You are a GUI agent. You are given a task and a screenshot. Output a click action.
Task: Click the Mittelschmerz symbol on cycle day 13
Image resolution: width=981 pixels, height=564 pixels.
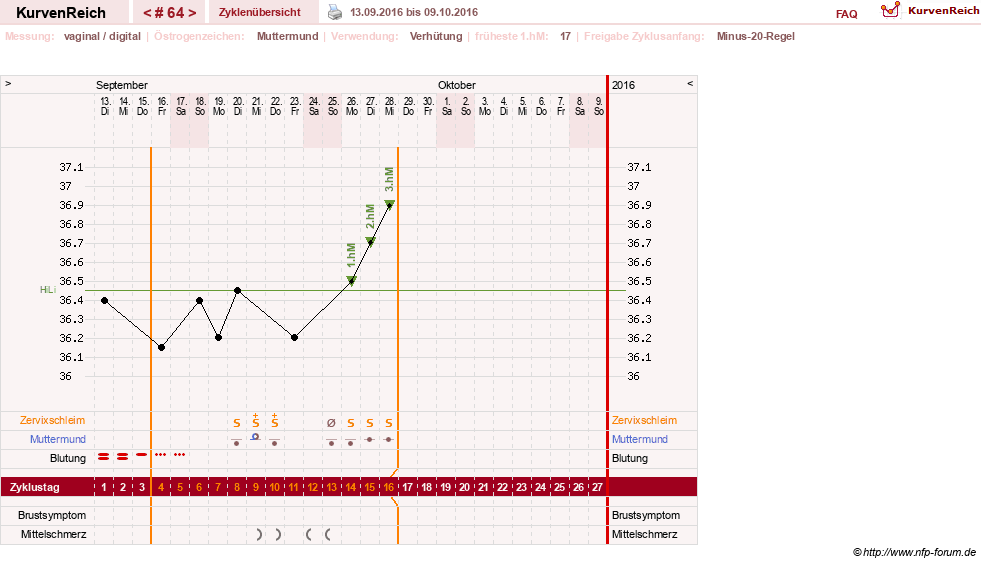[x=328, y=535]
